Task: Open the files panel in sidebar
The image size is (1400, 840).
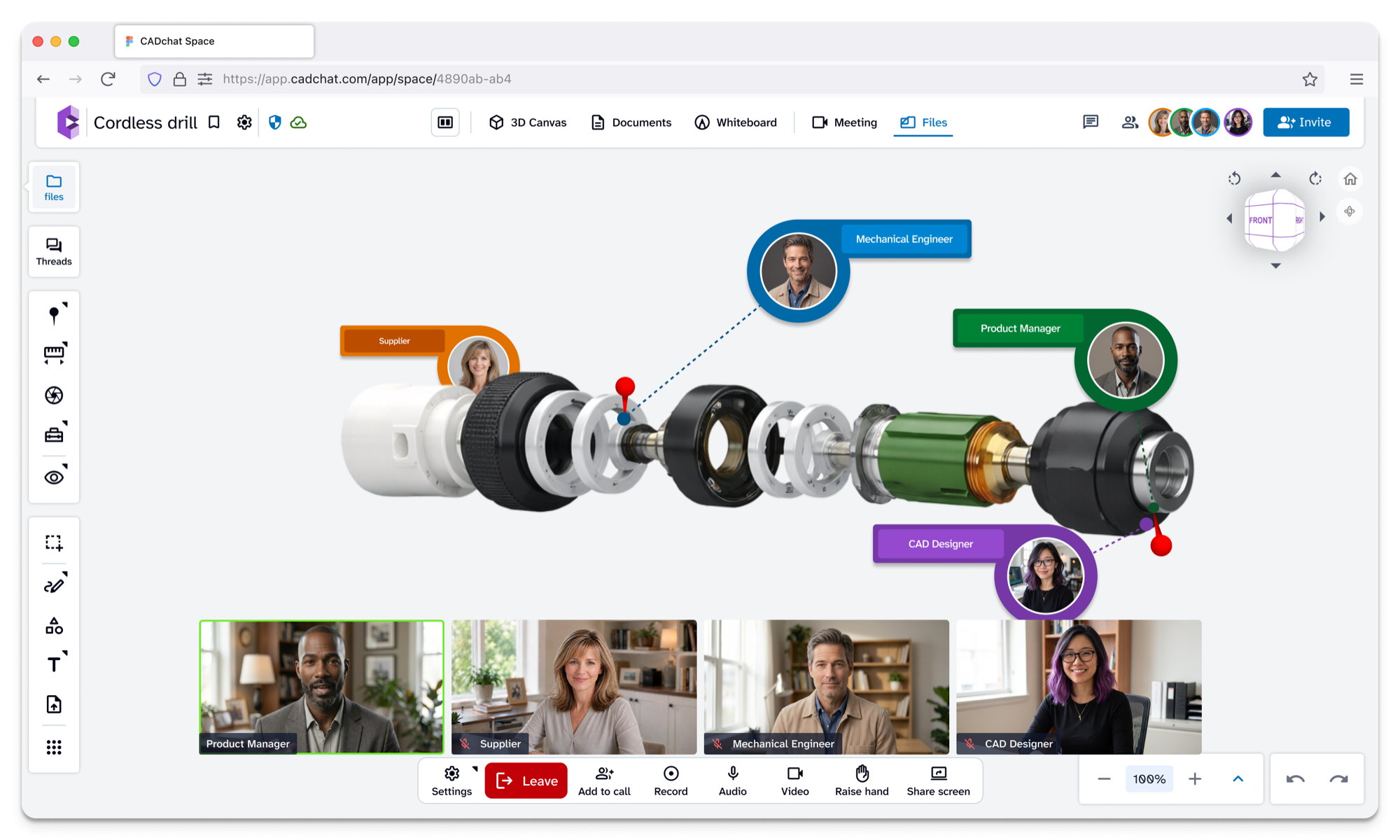Action: coord(54,188)
